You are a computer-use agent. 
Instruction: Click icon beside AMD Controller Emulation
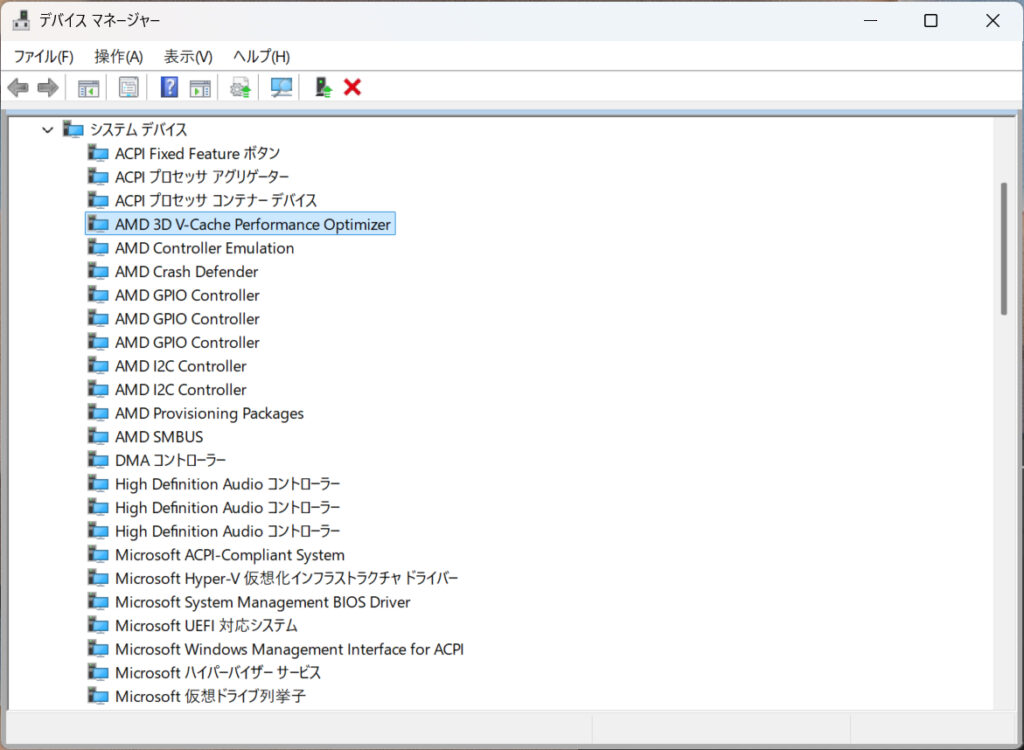click(98, 248)
